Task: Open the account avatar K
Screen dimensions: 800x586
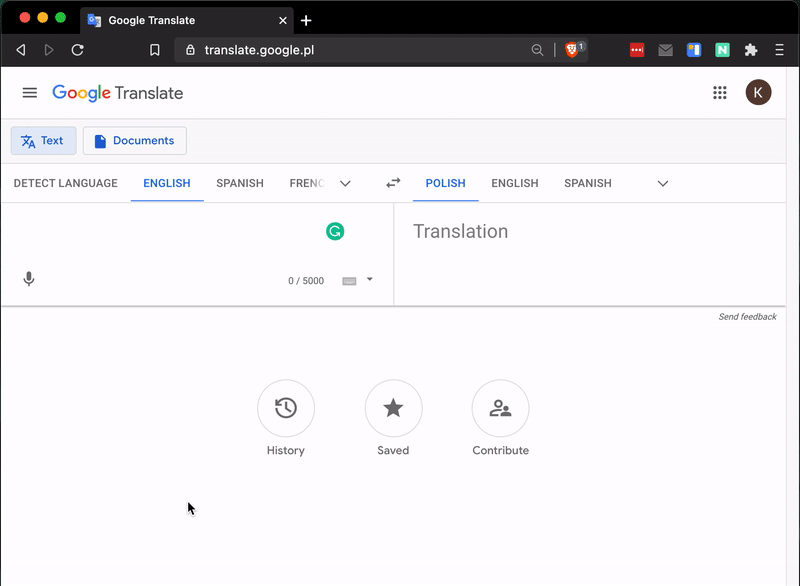Action: click(758, 92)
